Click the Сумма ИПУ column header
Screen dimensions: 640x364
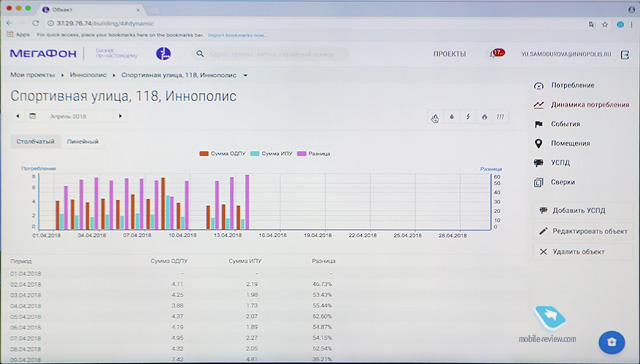coord(245,261)
